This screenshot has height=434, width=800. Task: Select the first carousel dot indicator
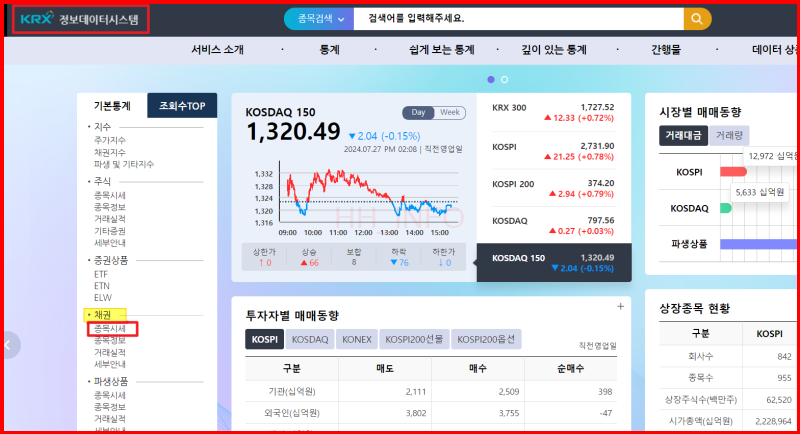click(x=491, y=80)
